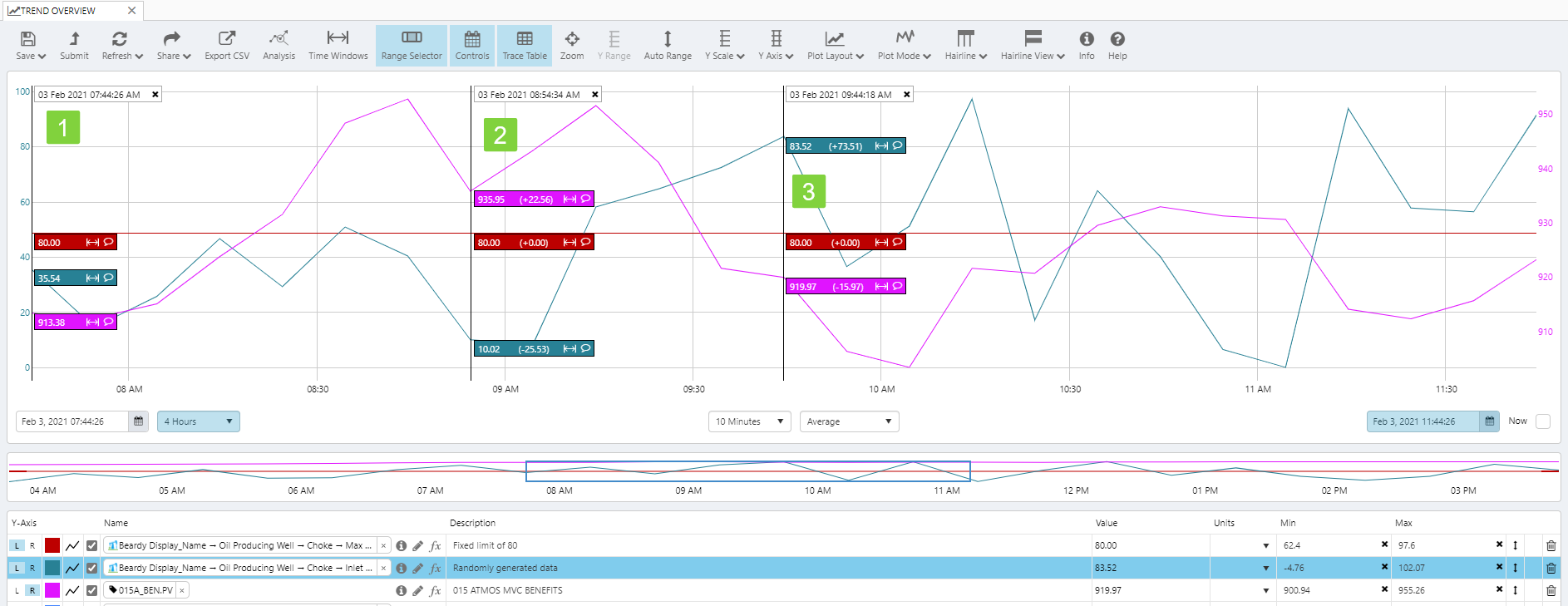Click the fx formula icon for 015A_BEN.PV
Viewport: 1568px width, 606px height.
click(x=435, y=590)
